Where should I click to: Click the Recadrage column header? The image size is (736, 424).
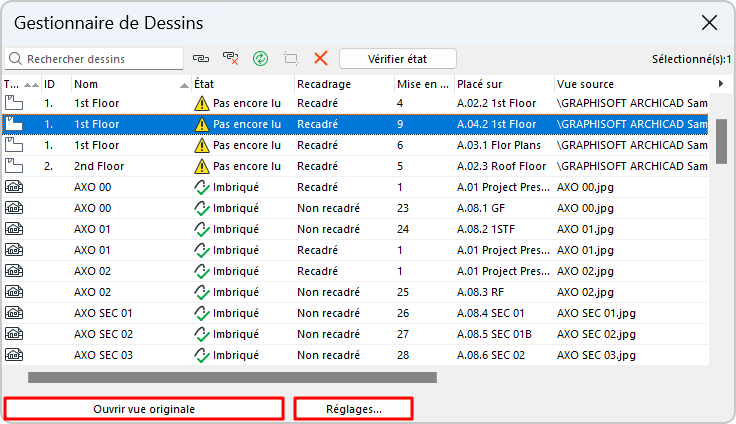coord(344,84)
